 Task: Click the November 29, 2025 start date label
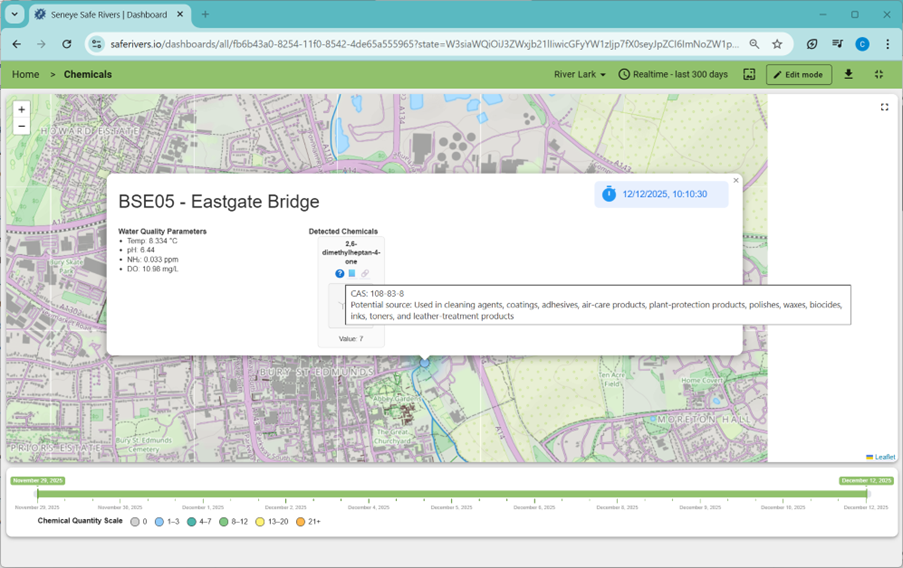tap(37, 480)
